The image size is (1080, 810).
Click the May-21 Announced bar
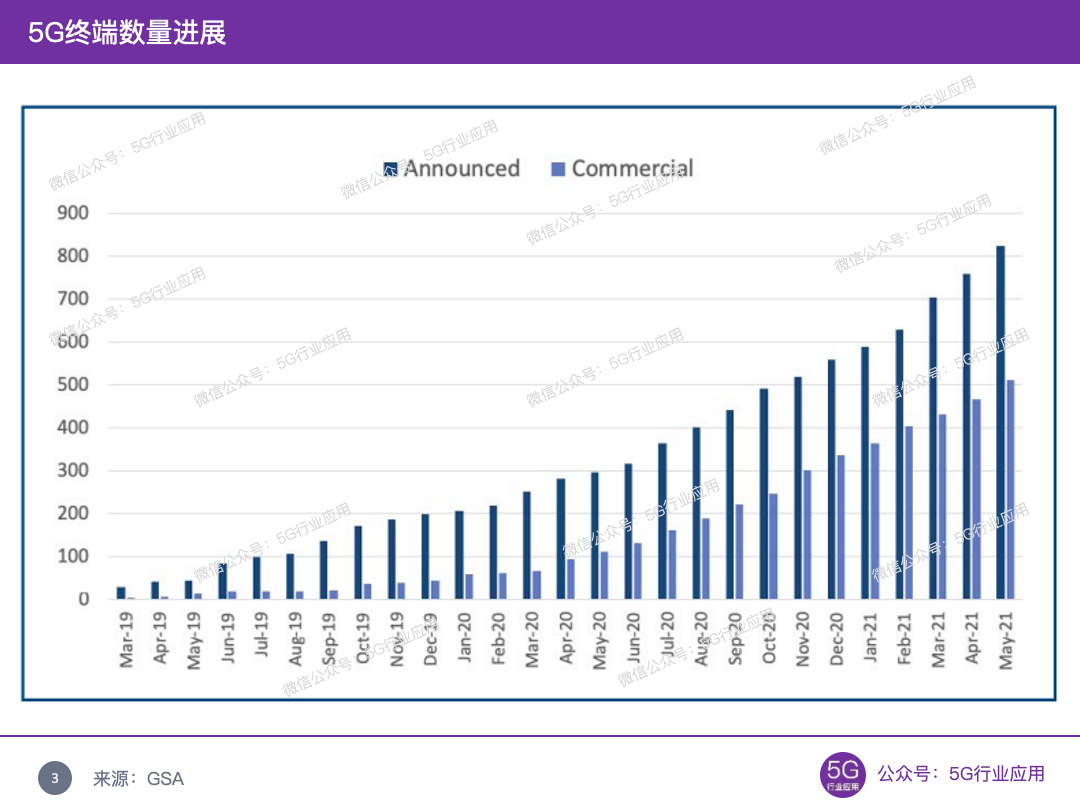(1000, 422)
